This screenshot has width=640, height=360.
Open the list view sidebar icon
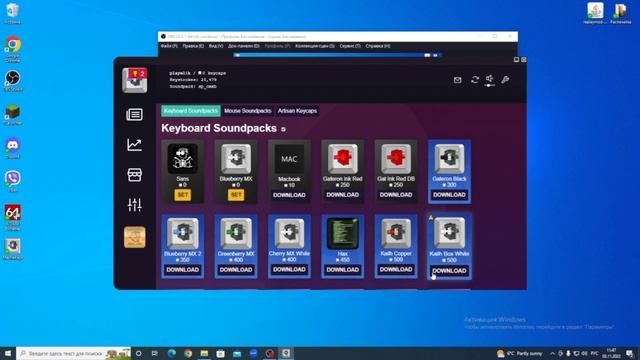[134, 115]
